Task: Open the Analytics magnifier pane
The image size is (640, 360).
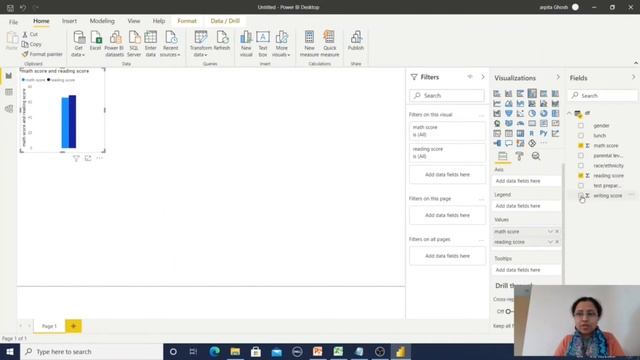Action: pyautogui.click(x=536, y=156)
